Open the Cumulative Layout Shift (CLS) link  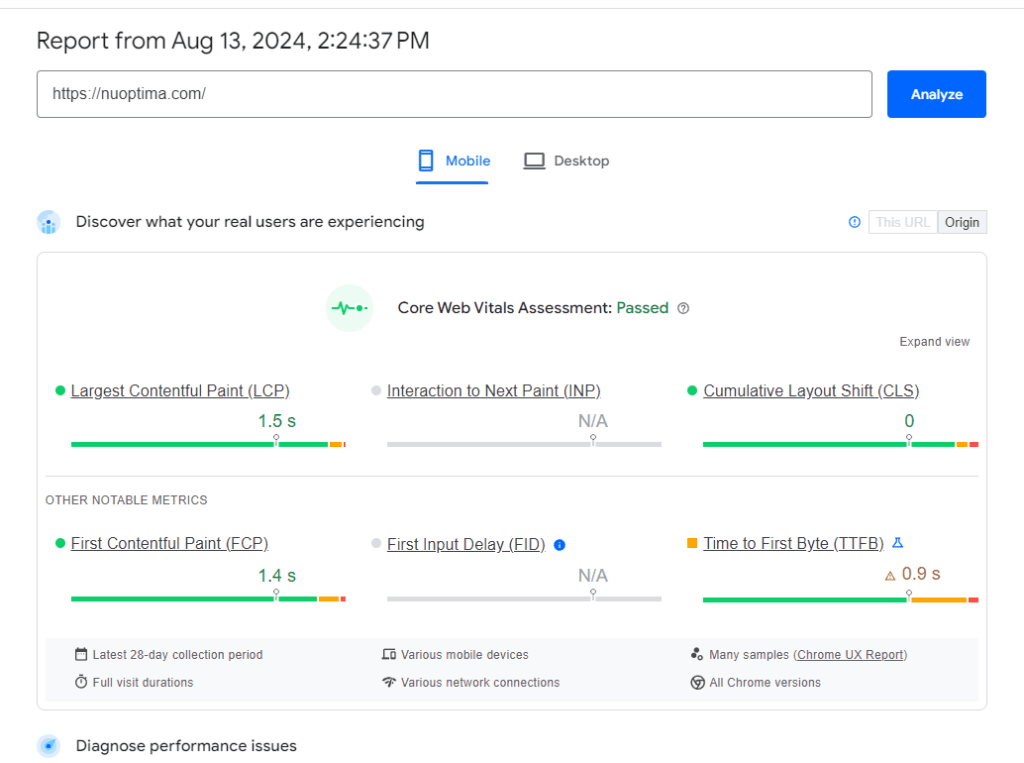[811, 391]
